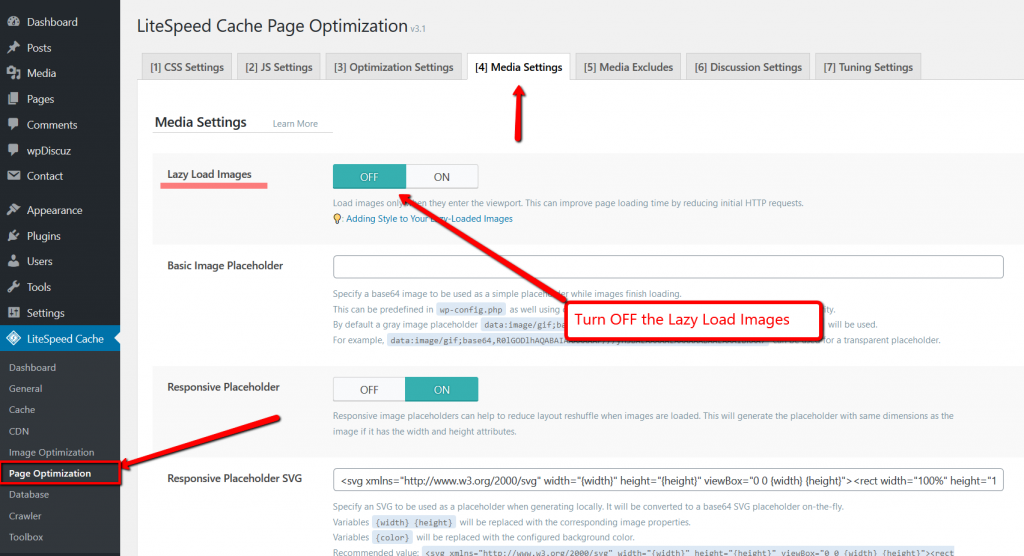1024x556 pixels.
Task: Click the Basic Image Placeholder text field
Action: [x=667, y=267]
